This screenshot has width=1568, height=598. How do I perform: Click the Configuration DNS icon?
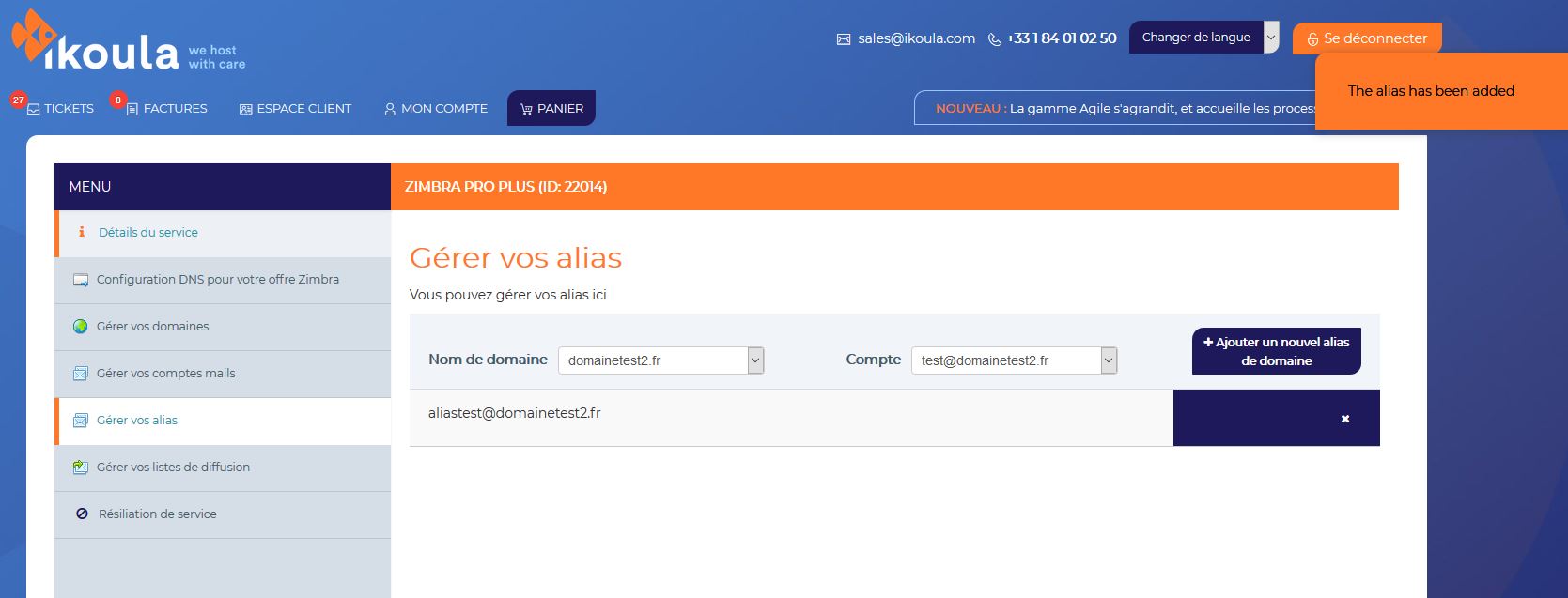coord(81,280)
